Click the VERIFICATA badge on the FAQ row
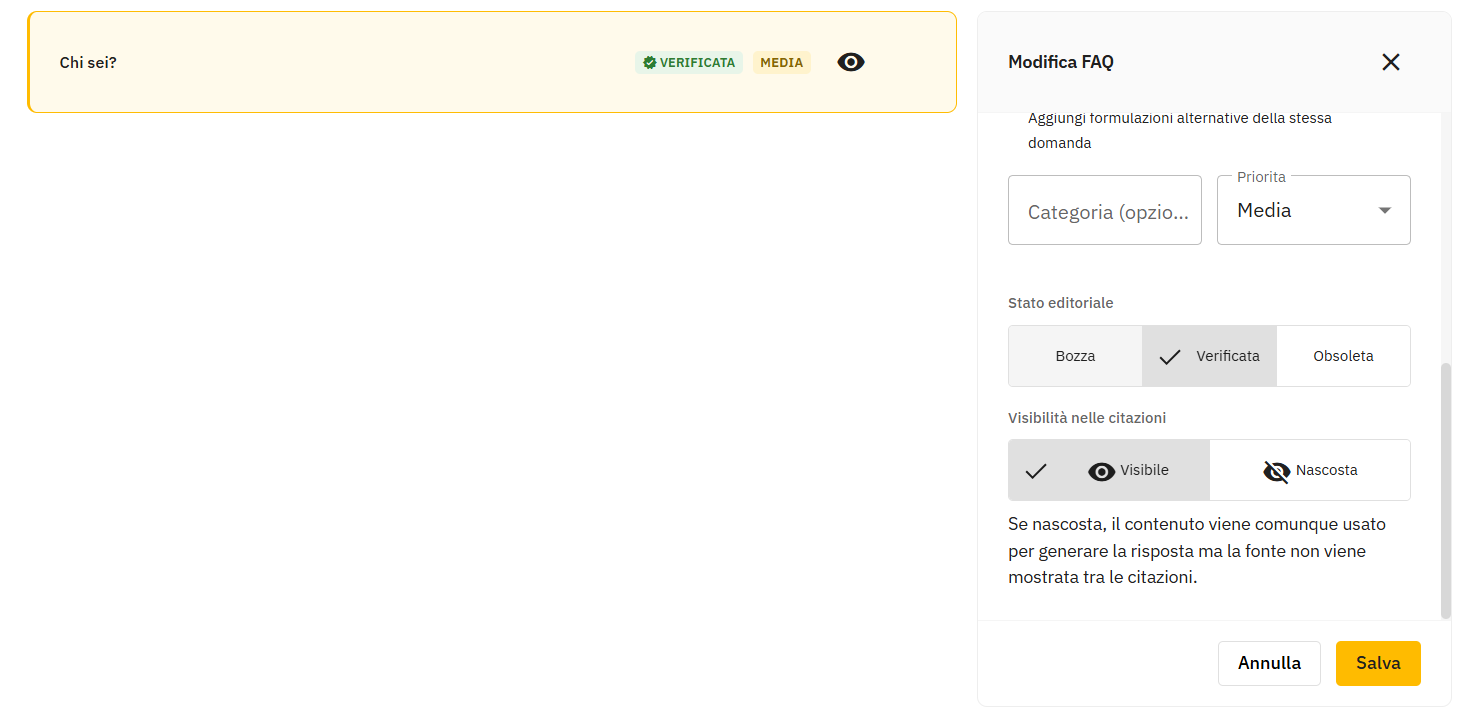Image resolution: width=1472 pixels, height=717 pixels. point(689,62)
